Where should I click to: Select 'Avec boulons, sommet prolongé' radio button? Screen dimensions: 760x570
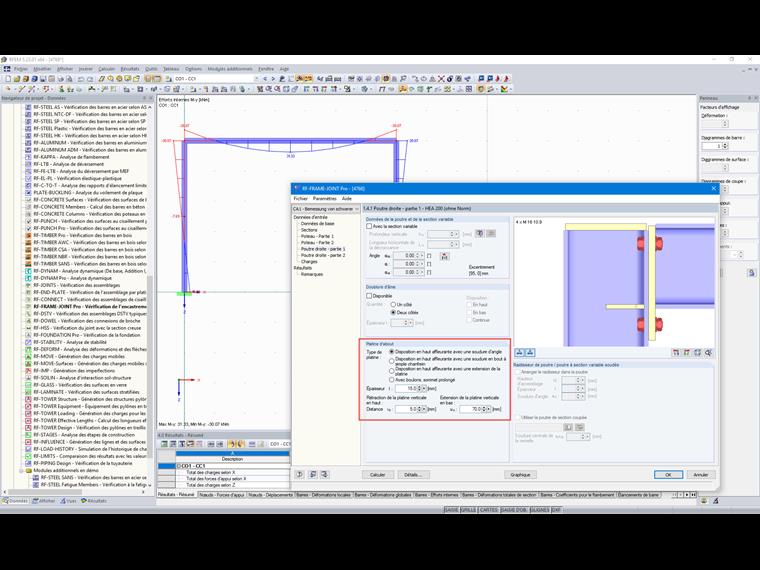click(392, 380)
